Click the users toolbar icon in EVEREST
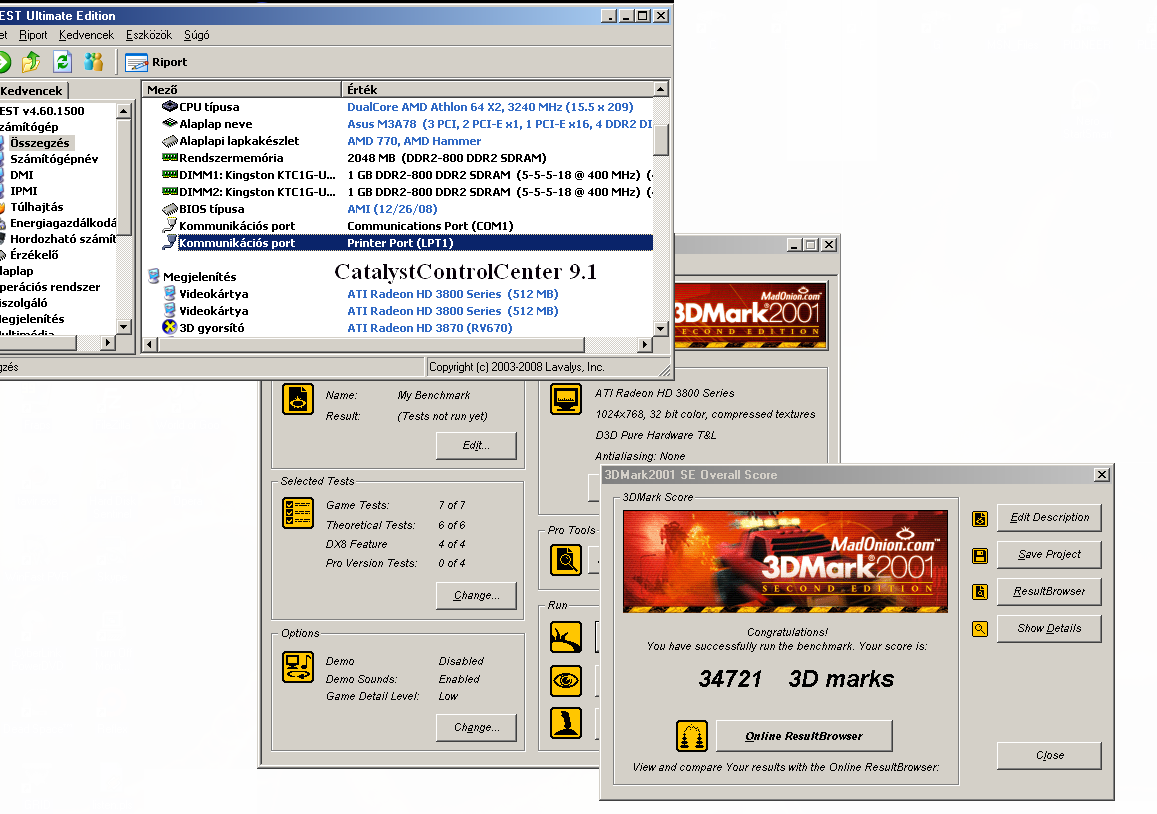The width and height of the screenshot is (1157, 814). 94,62
